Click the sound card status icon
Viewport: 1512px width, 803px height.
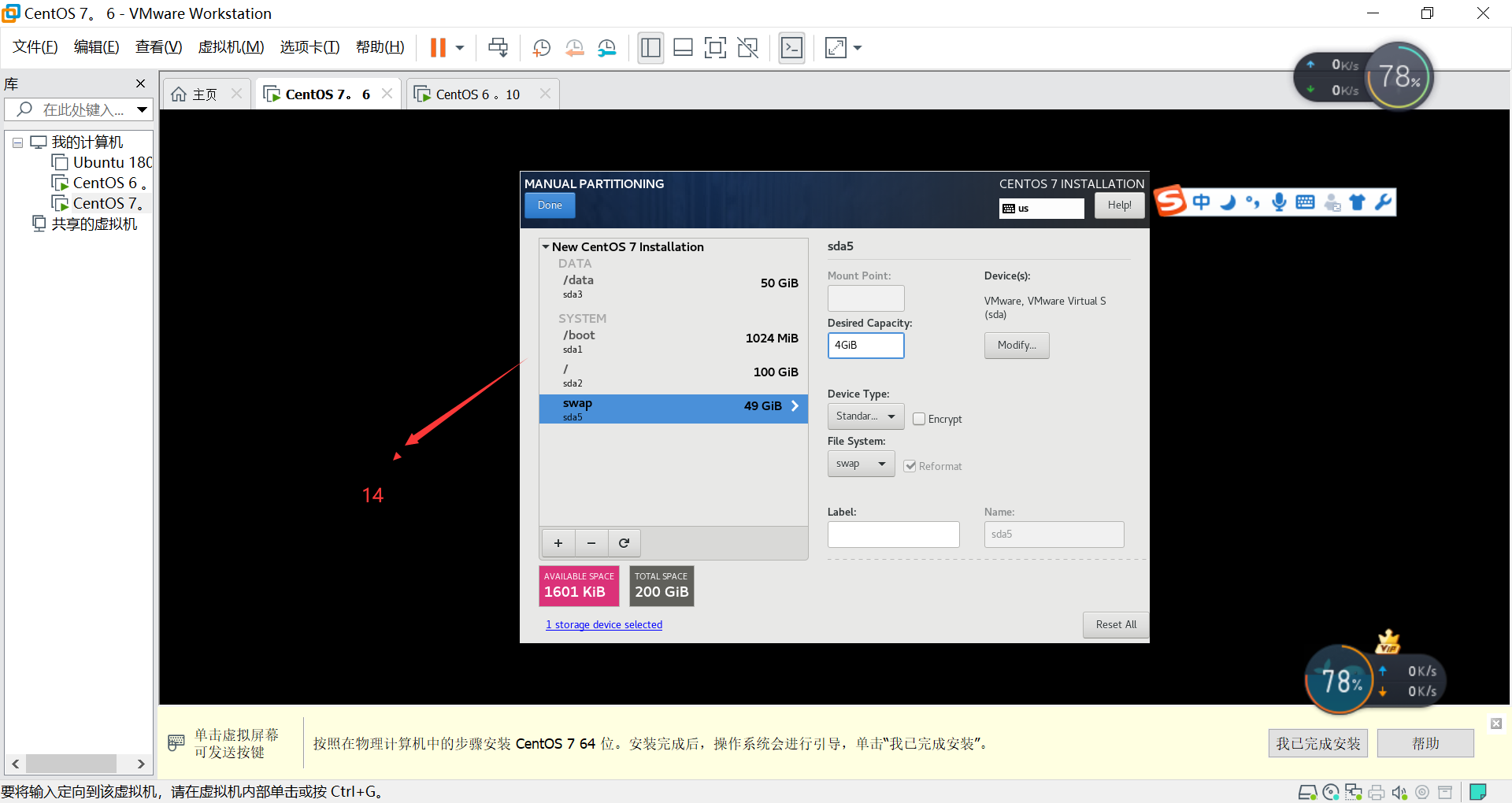click(1399, 792)
